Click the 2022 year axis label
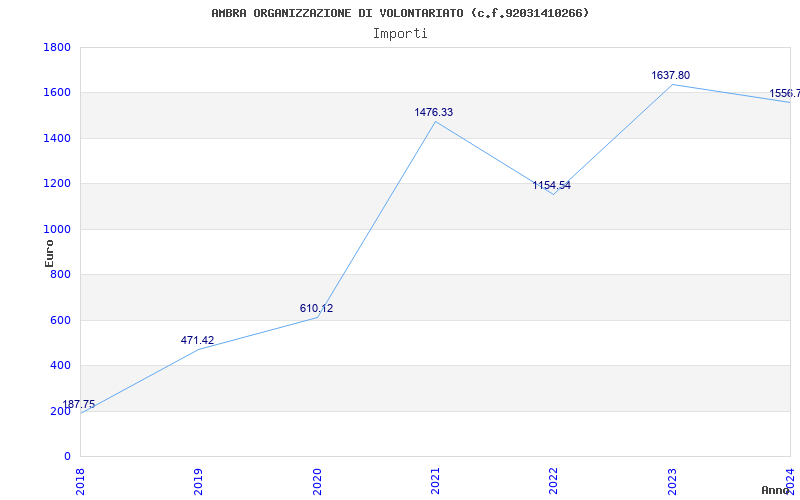Viewport: 800px width, 500px height. pyautogui.click(x=554, y=481)
